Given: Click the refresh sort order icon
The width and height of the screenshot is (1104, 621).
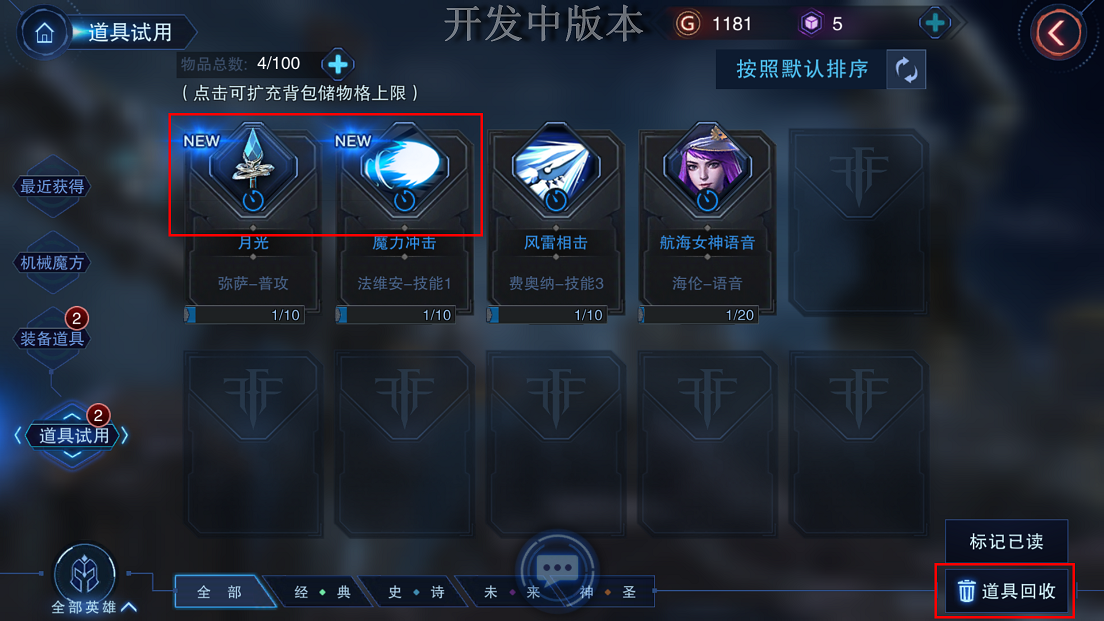Looking at the screenshot, I should (906, 70).
